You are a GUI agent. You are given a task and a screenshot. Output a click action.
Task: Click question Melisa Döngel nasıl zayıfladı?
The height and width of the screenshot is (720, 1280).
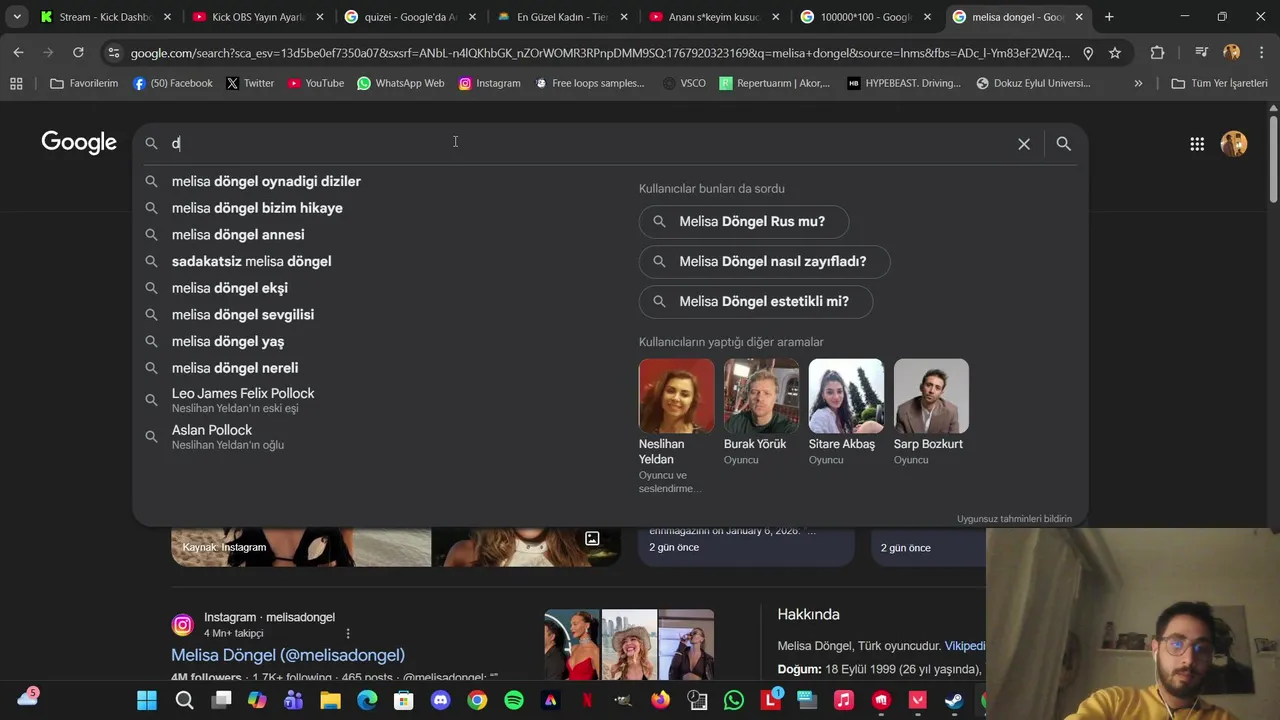click(x=764, y=262)
